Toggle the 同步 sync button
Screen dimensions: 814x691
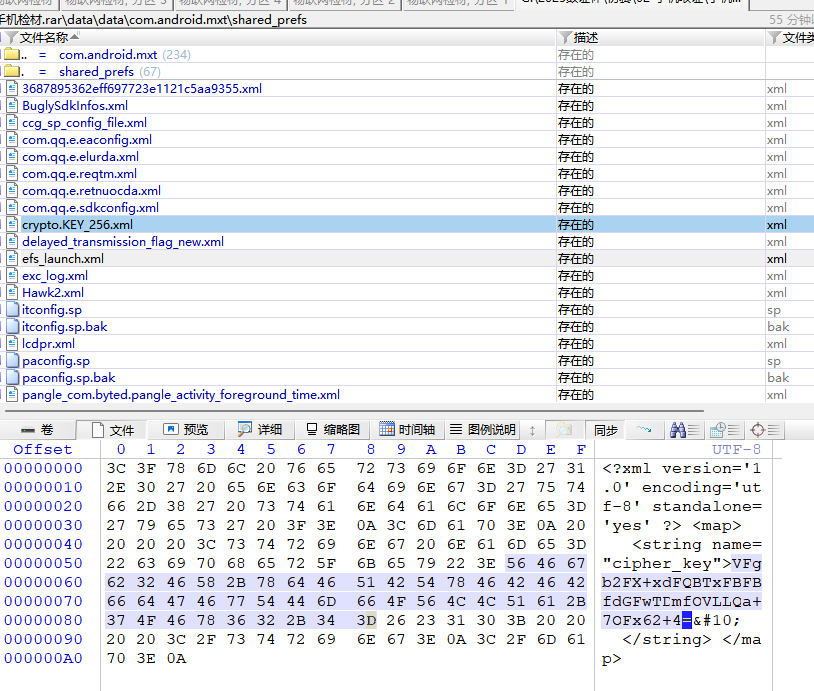point(605,430)
